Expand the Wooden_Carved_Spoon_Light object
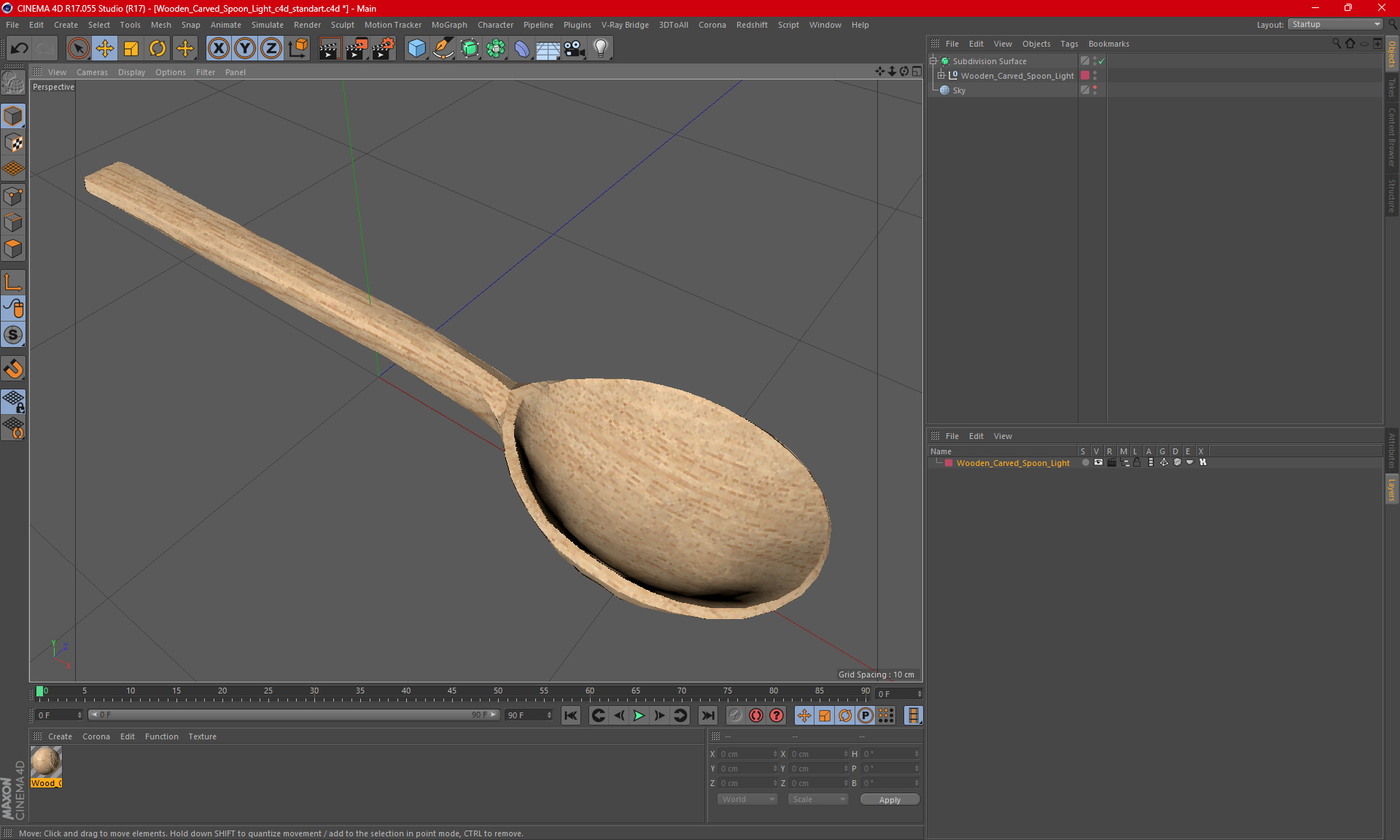 [x=941, y=75]
